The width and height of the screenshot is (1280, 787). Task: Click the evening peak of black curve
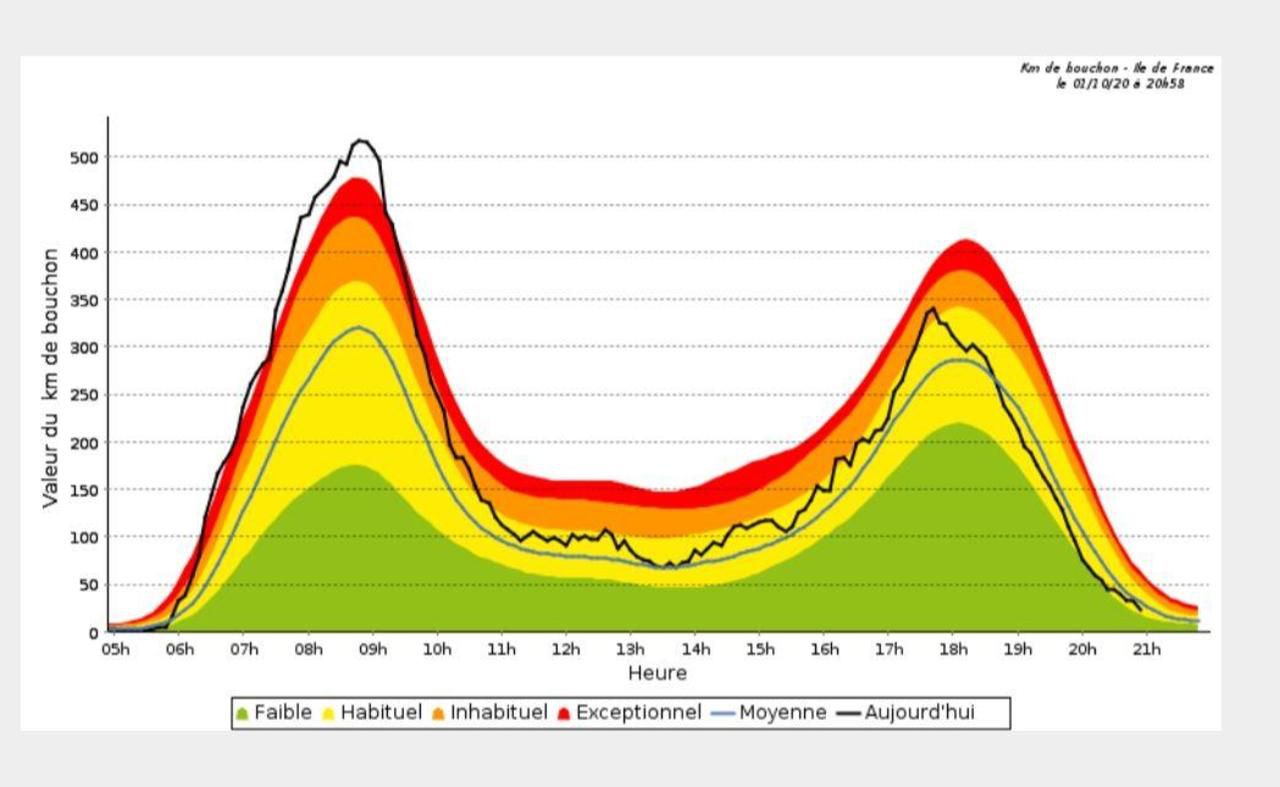[x=932, y=309]
